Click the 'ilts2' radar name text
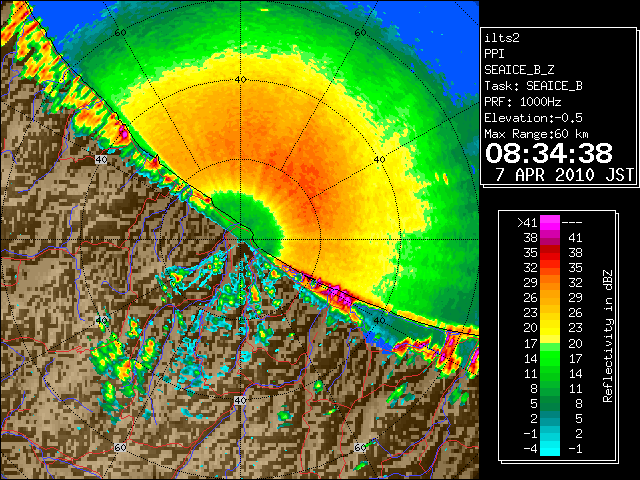The width and height of the screenshot is (640, 480). pyautogui.click(x=502, y=38)
